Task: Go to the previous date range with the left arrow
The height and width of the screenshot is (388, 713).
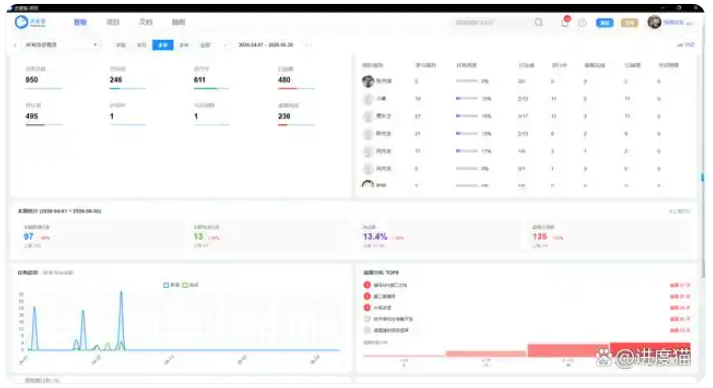Action: 226,45
